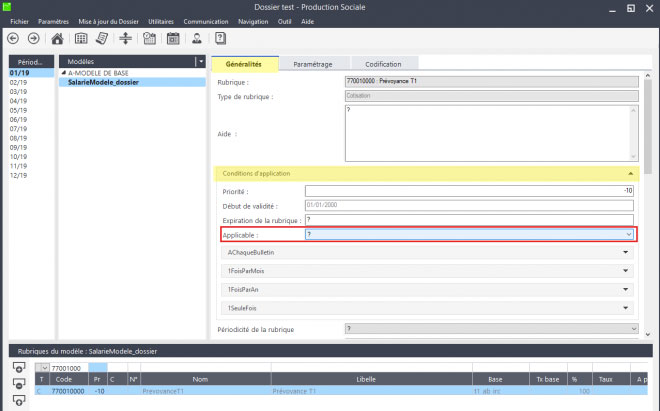Image resolution: width=660 pixels, height=411 pixels.
Task: Click the remove rubrique icon beside the table
Action: point(19,384)
